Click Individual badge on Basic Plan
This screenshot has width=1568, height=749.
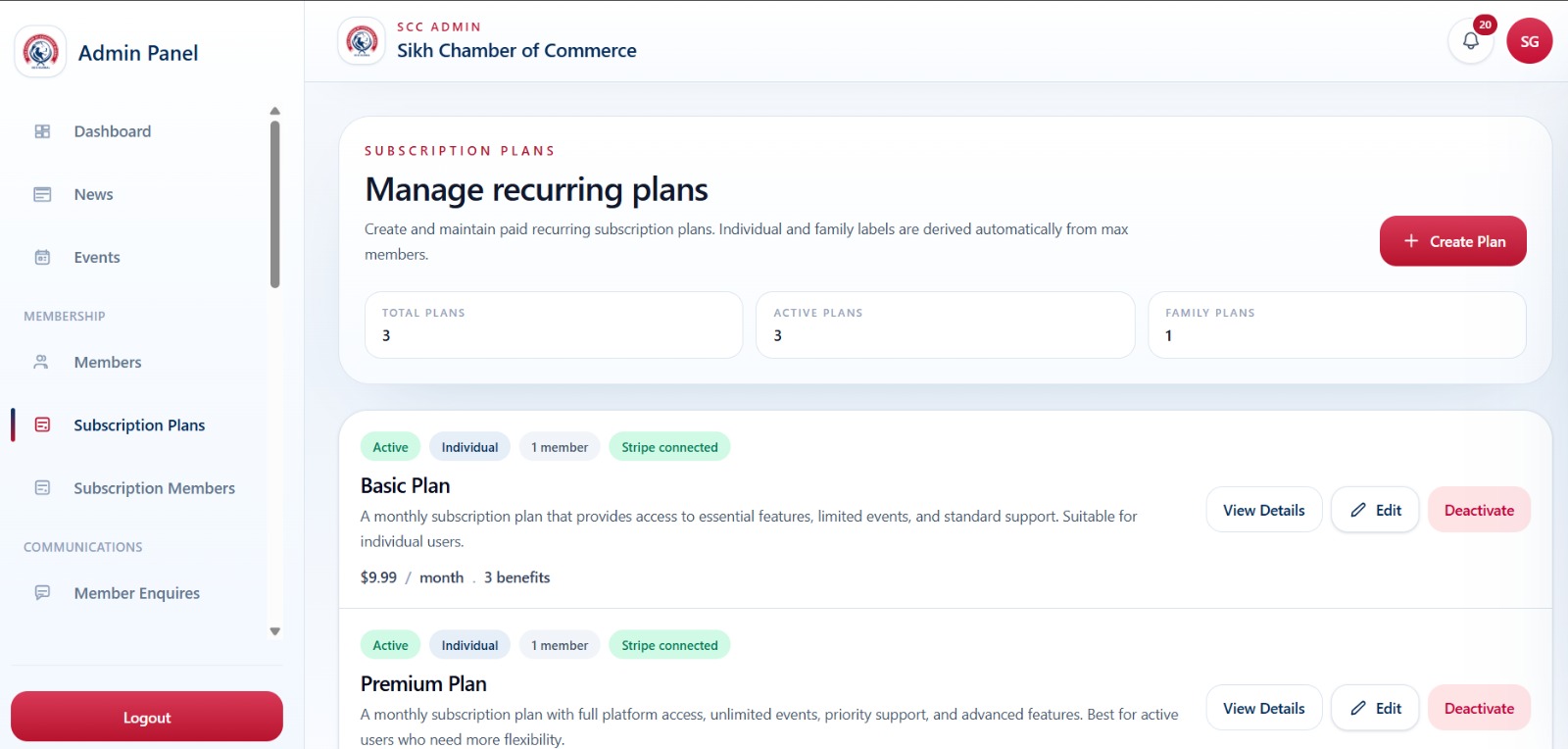[x=469, y=447]
